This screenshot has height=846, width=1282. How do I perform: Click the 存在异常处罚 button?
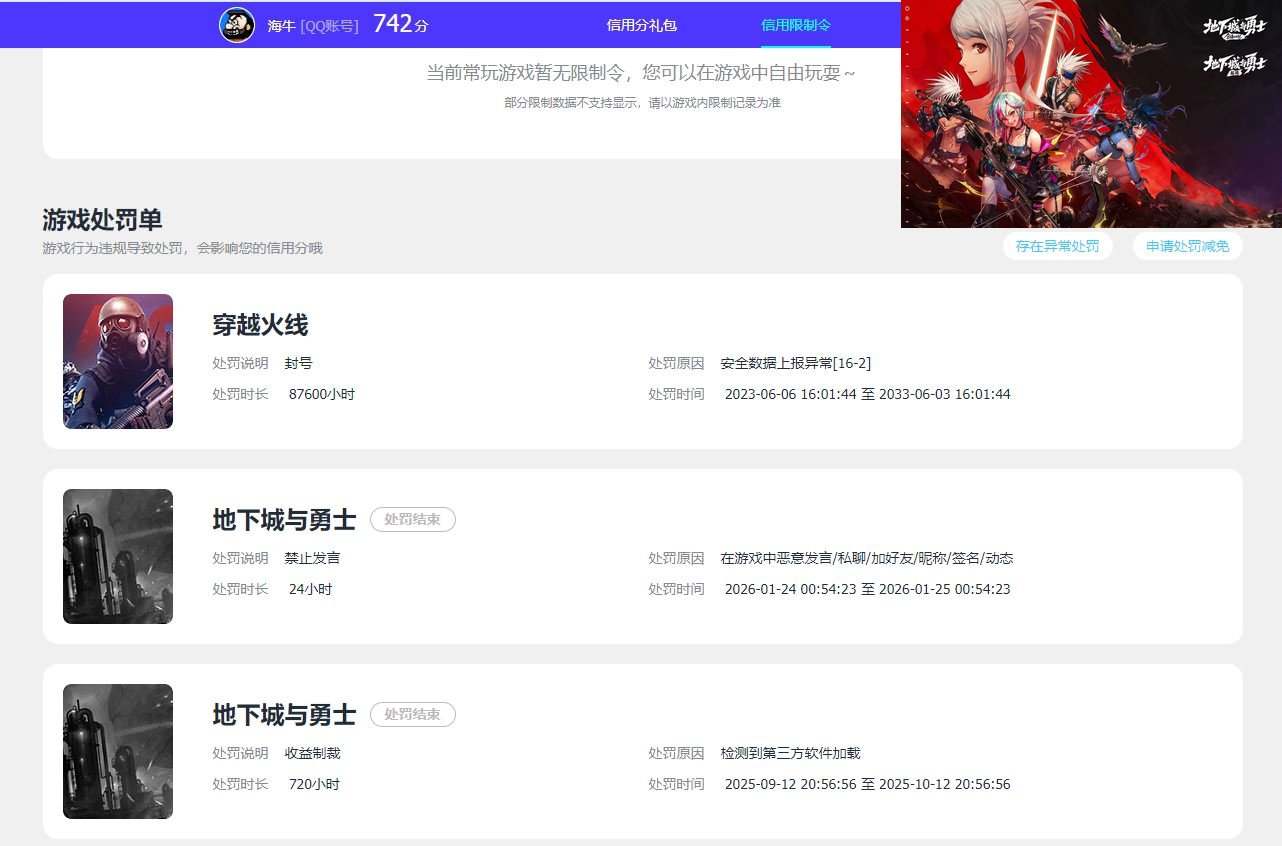point(1057,246)
